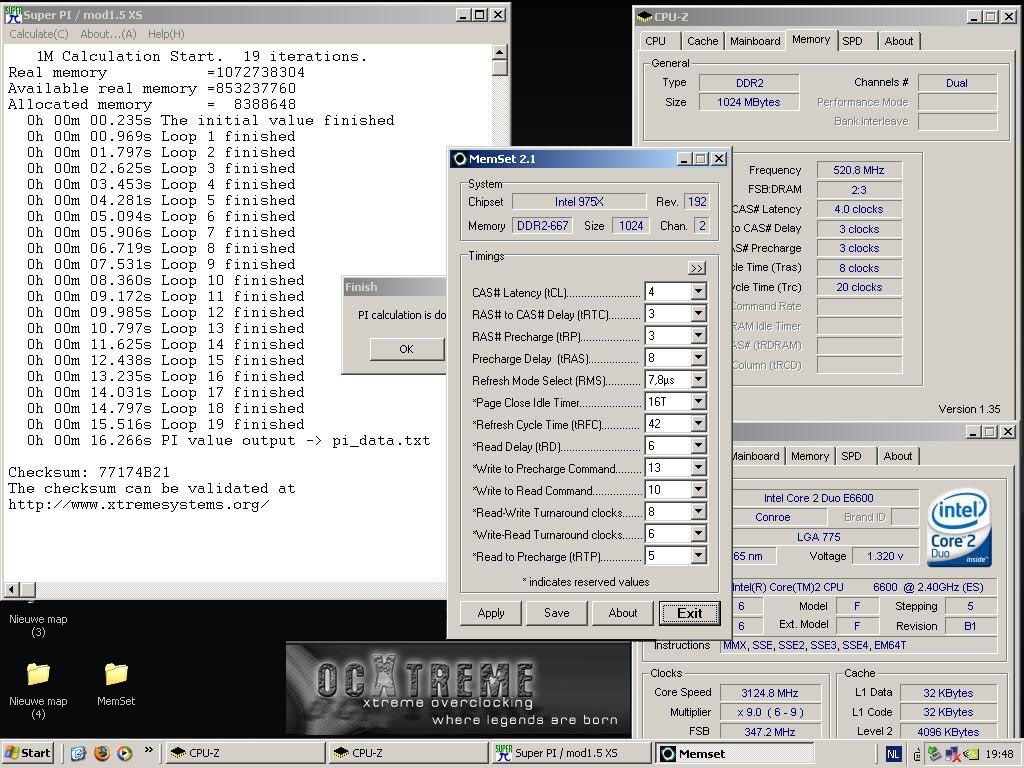Click the 3124.8 MHz Core Speed value
Viewport: 1024px width, 768px height.
pyautogui.click(x=769, y=693)
